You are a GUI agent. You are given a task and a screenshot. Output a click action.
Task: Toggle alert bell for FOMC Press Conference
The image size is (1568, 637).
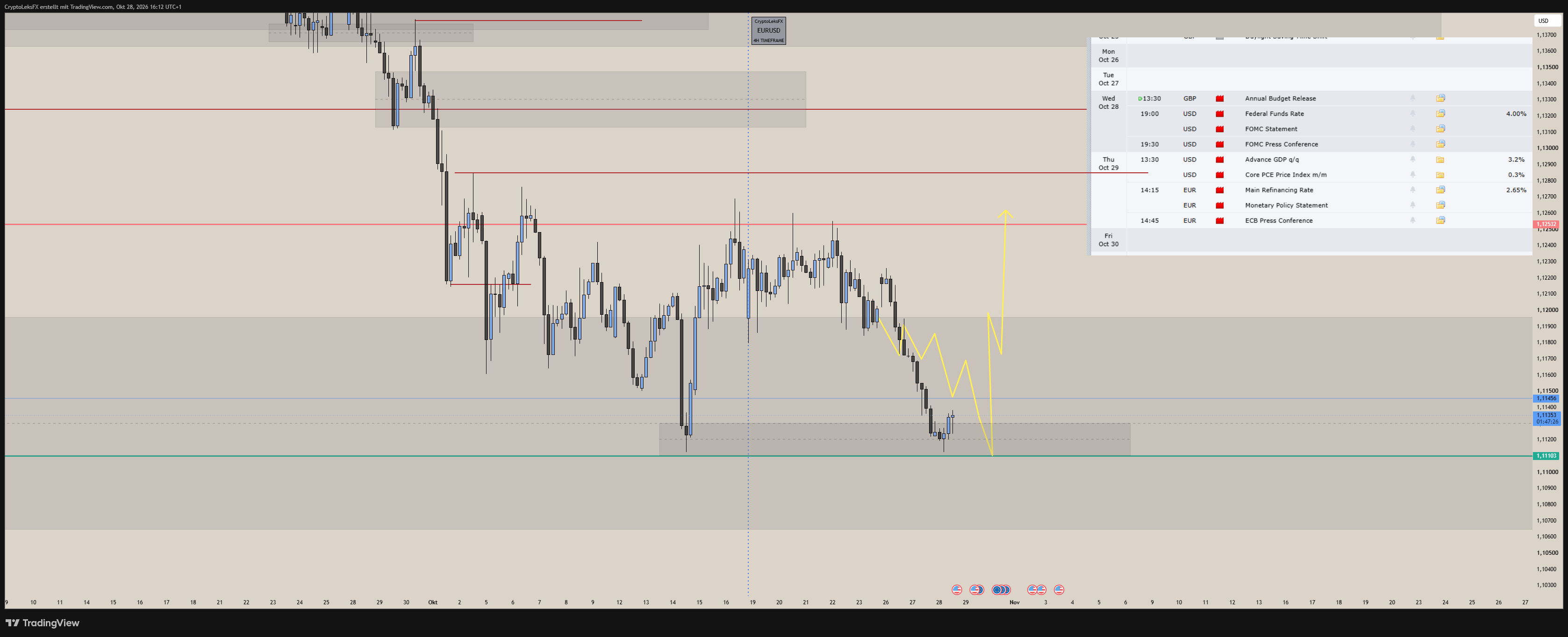tap(1413, 143)
